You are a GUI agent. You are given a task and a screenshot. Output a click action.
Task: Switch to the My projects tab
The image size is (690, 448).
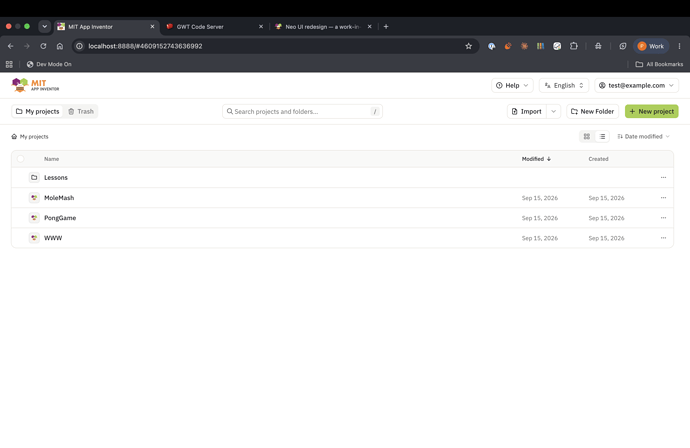click(37, 111)
